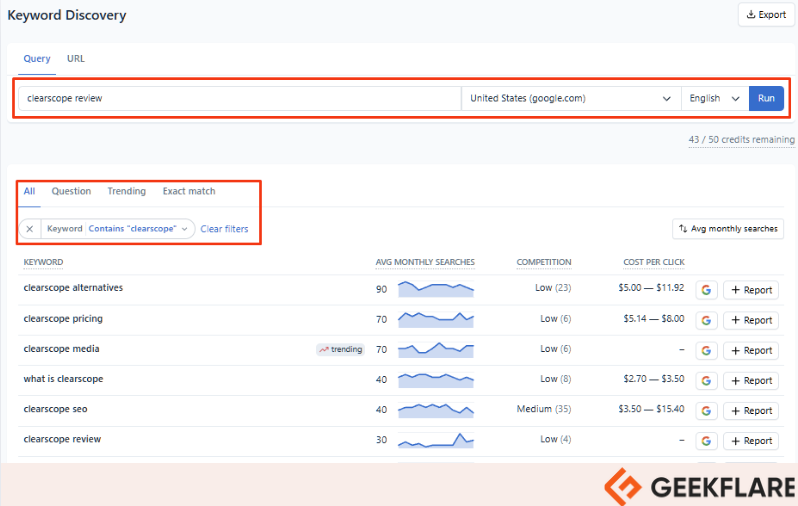Click the clearscope seo keyword
798x506 pixels.
tap(55, 409)
